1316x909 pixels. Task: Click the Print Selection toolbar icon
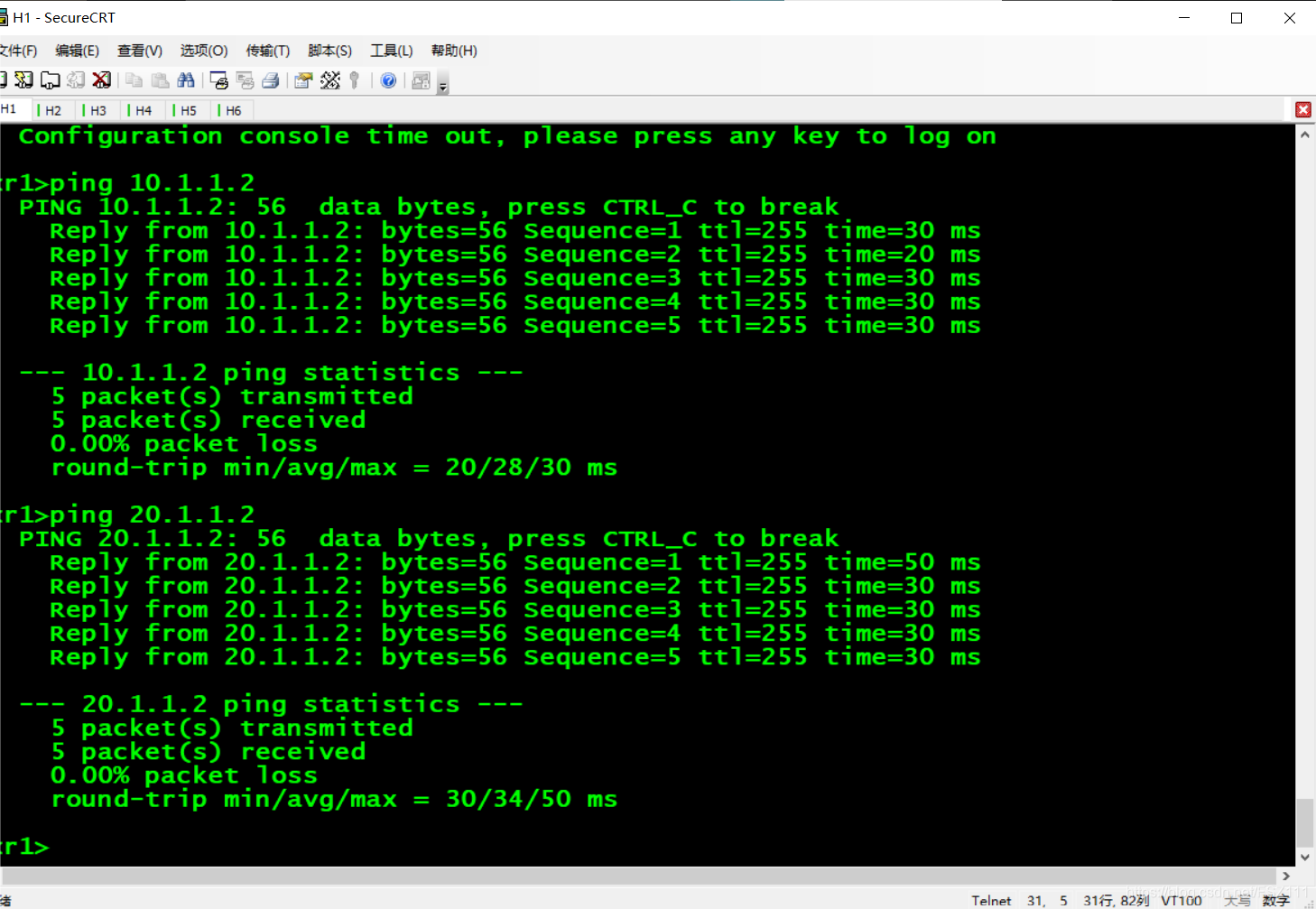pyautogui.click(x=245, y=80)
